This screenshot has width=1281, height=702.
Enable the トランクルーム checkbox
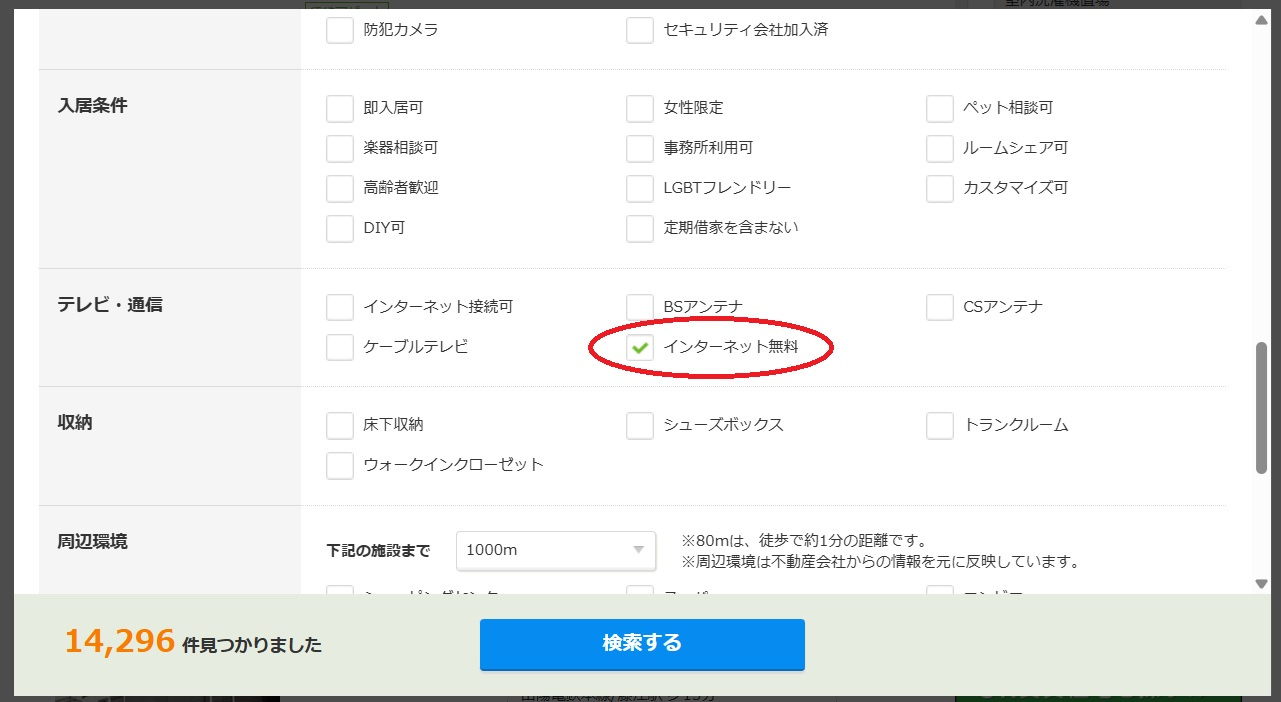point(940,425)
